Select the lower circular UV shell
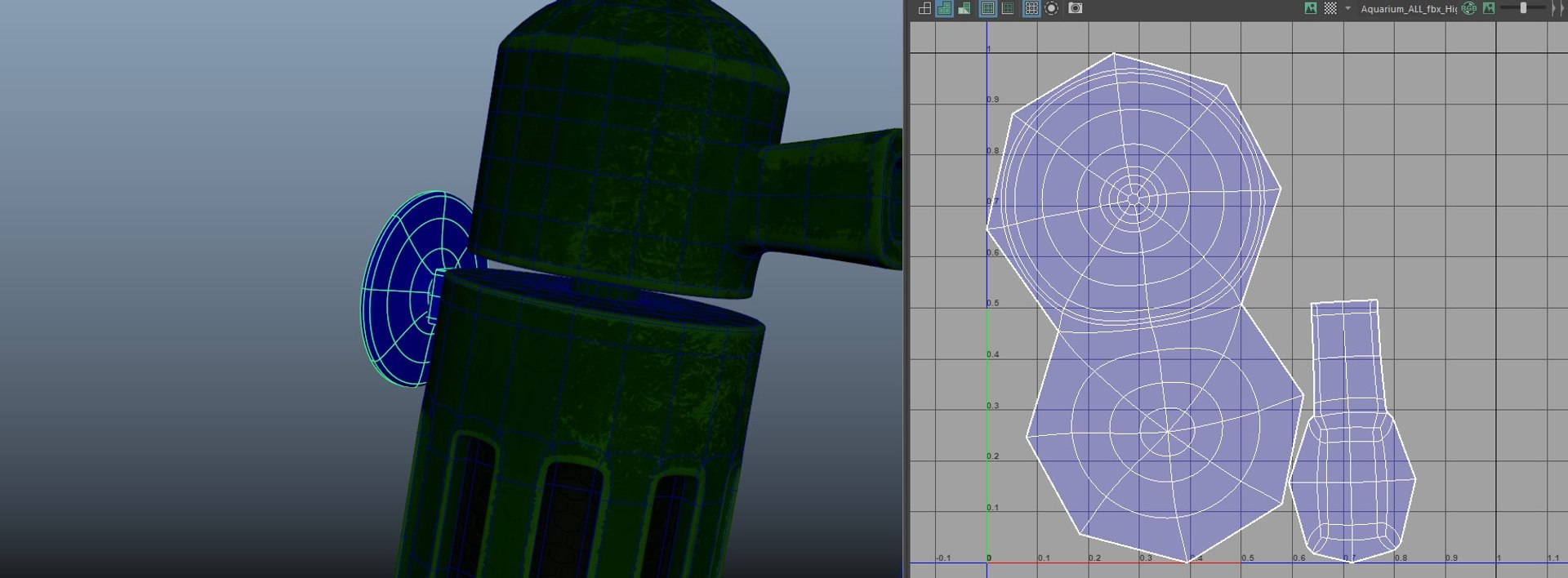This screenshot has width=1568, height=578. pyautogui.click(x=1165, y=431)
